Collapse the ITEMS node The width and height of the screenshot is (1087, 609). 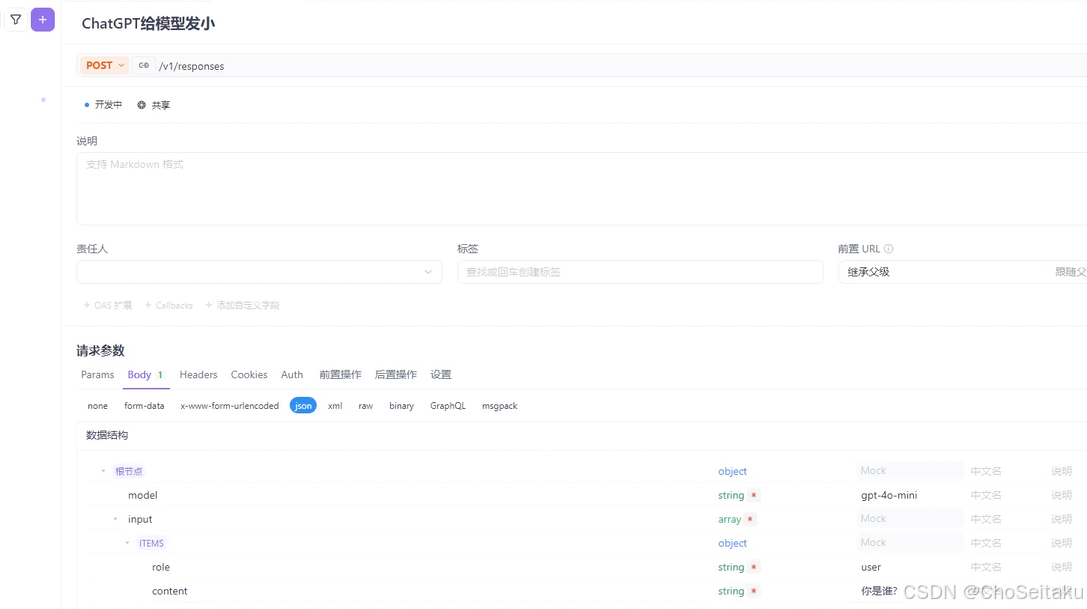[x=128, y=543]
